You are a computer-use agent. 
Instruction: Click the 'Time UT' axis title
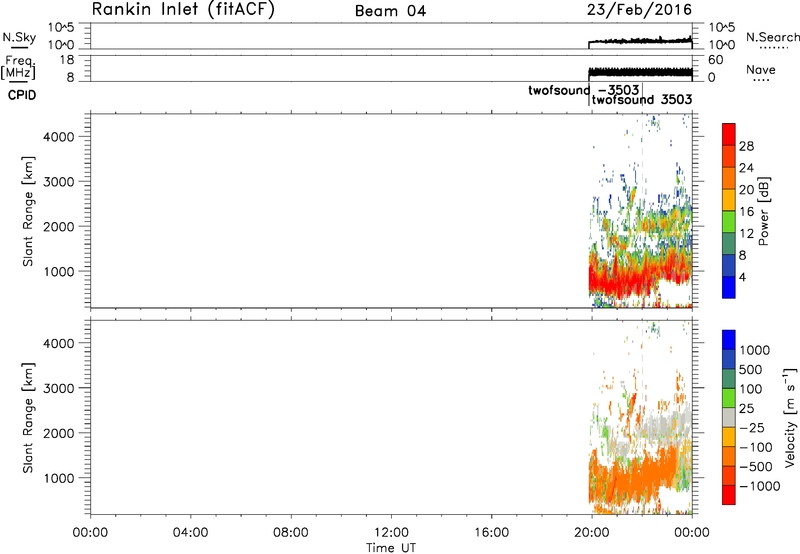coord(391,548)
